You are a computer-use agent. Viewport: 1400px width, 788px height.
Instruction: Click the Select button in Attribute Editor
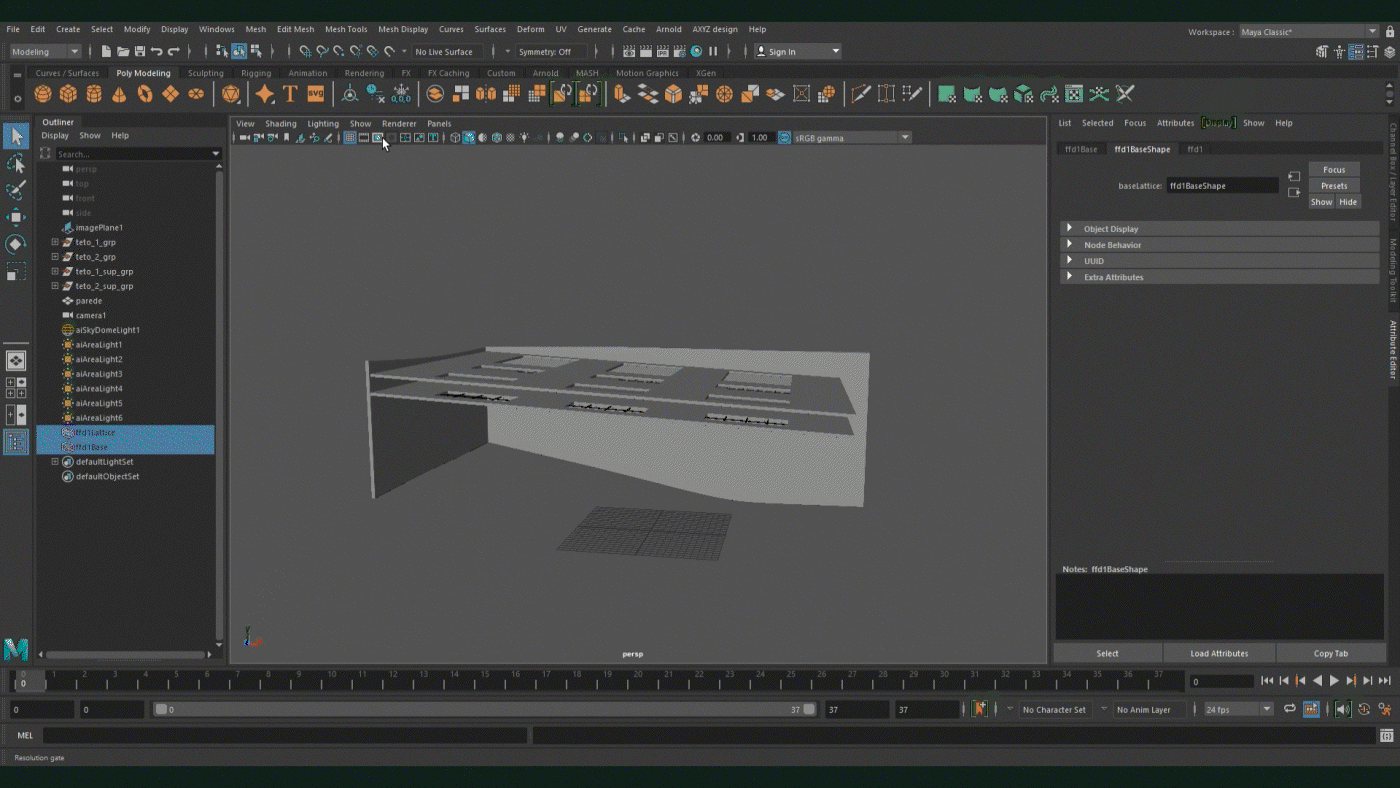coord(1107,653)
